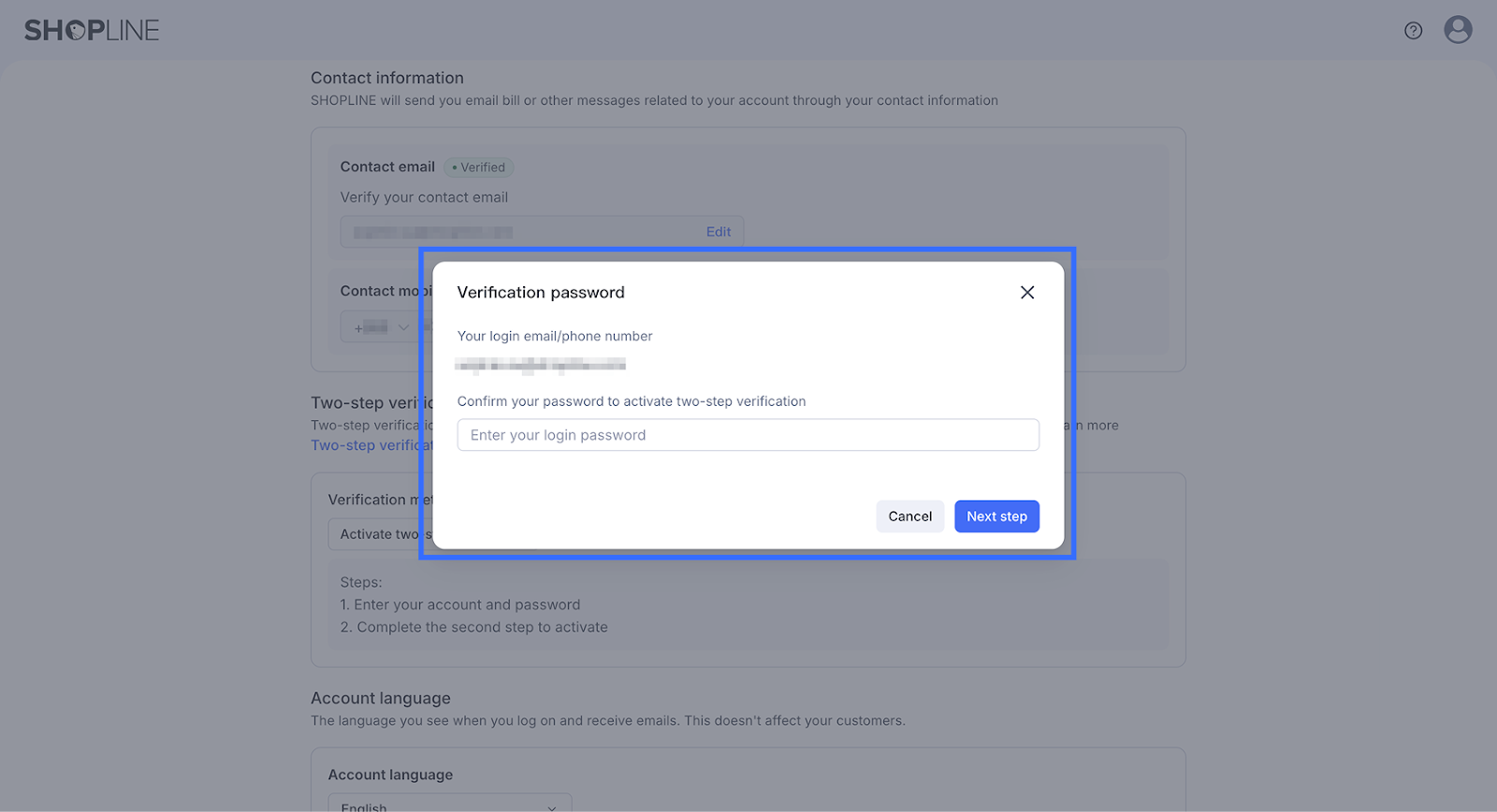The height and width of the screenshot is (812, 1497).
Task: Click the Verification password dialog title
Action: pos(541,293)
